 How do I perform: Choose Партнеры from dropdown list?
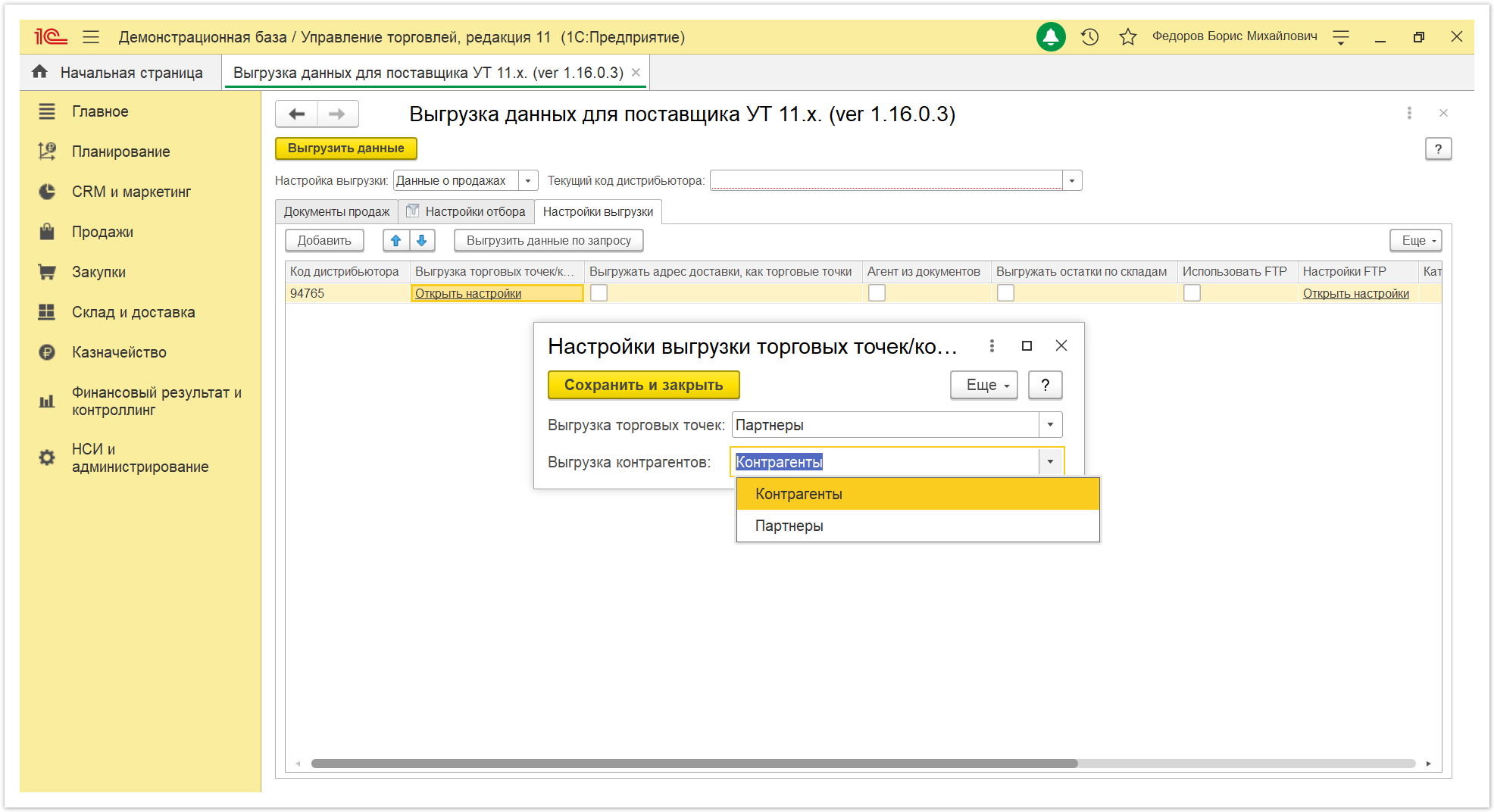tap(917, 526)
